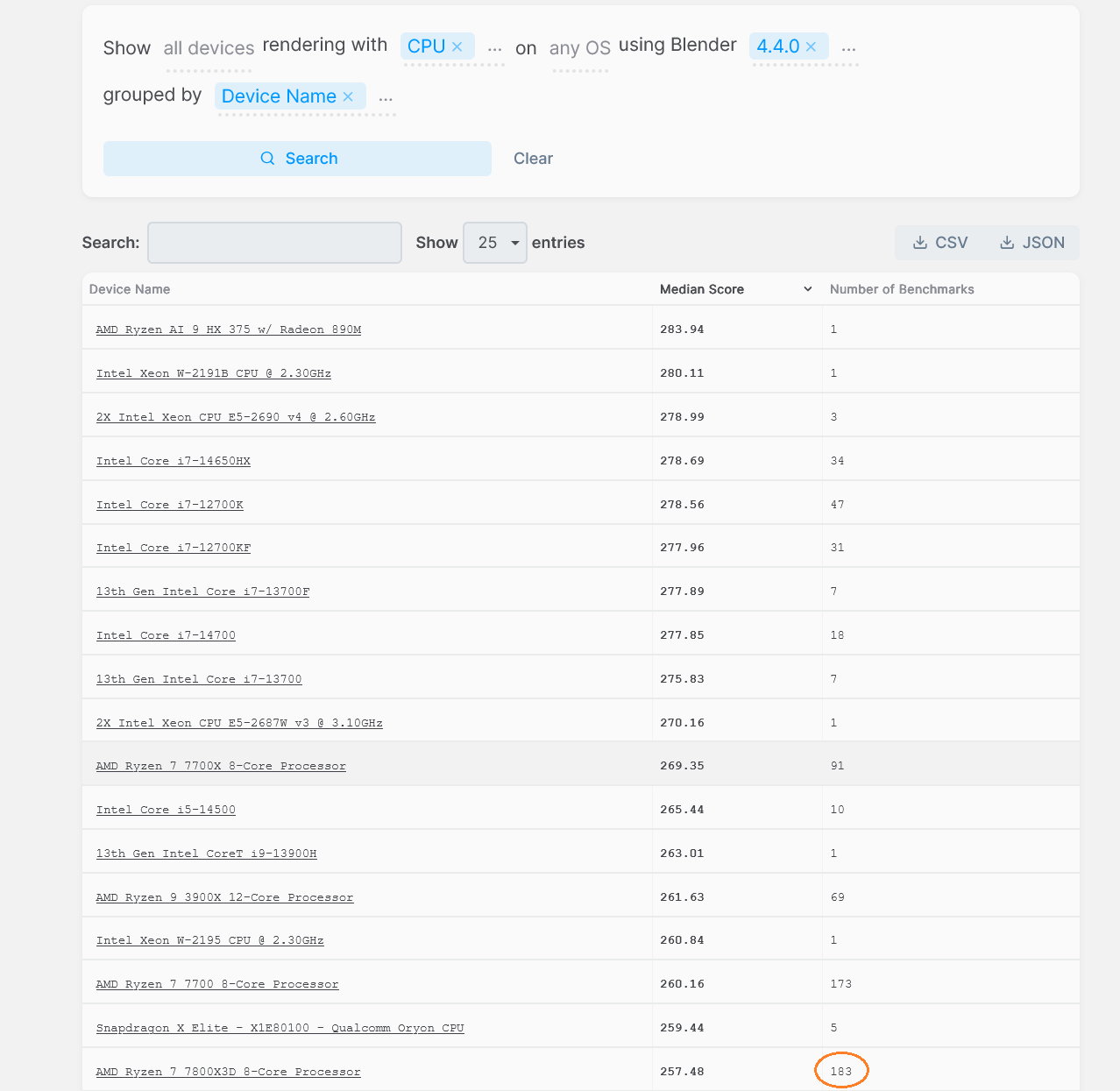
Task: Click the median score 269.35
Action: (x=682, y=766)
